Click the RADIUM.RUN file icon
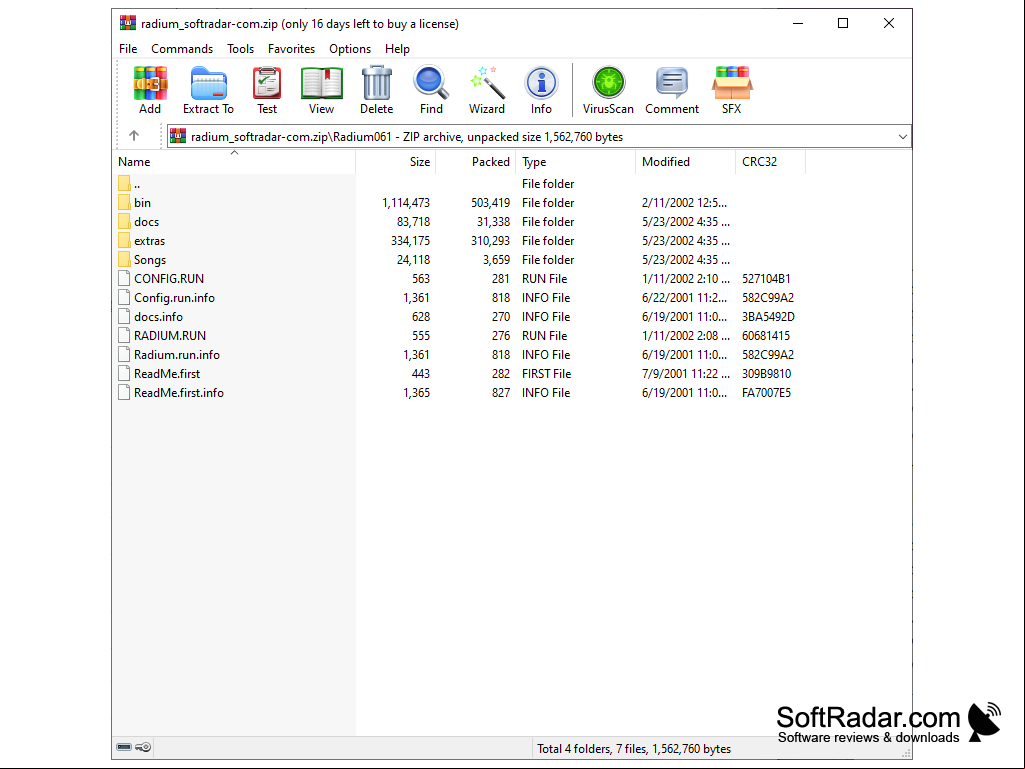This screenshot has height=769, width=1025. point(124,335)
